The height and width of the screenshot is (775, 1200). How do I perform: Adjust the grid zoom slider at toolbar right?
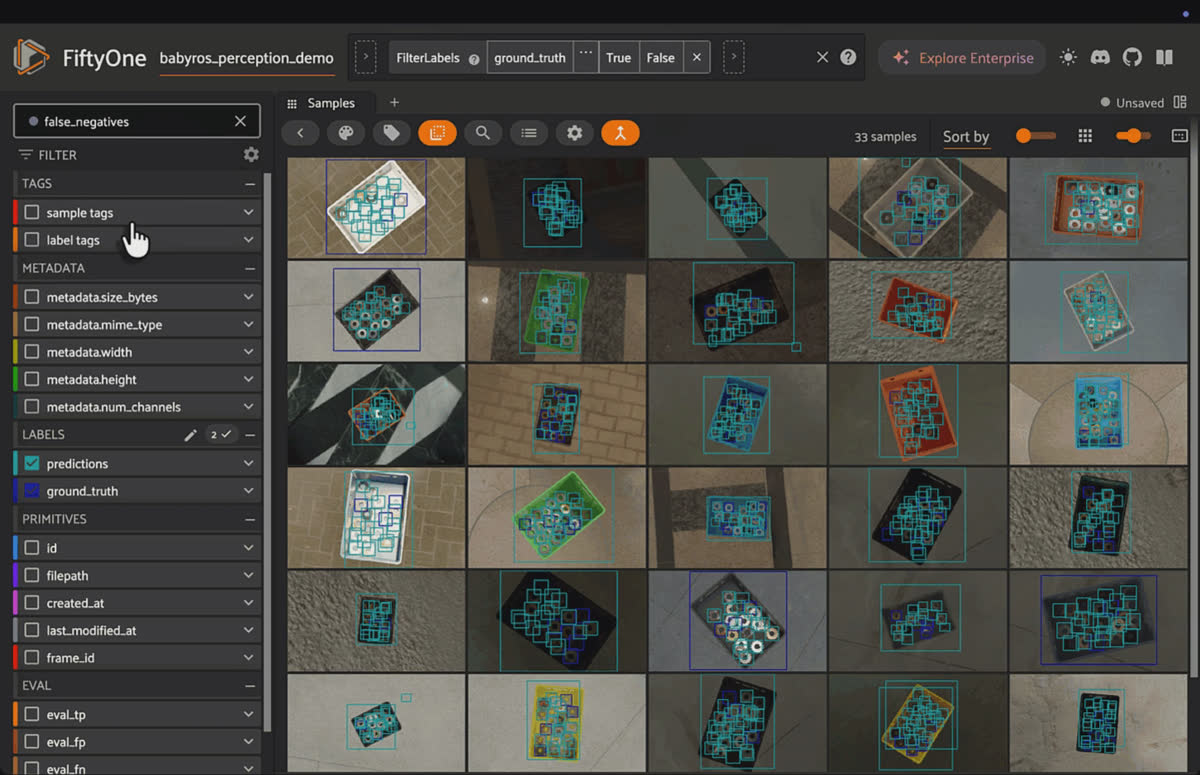click(1133, 136)
